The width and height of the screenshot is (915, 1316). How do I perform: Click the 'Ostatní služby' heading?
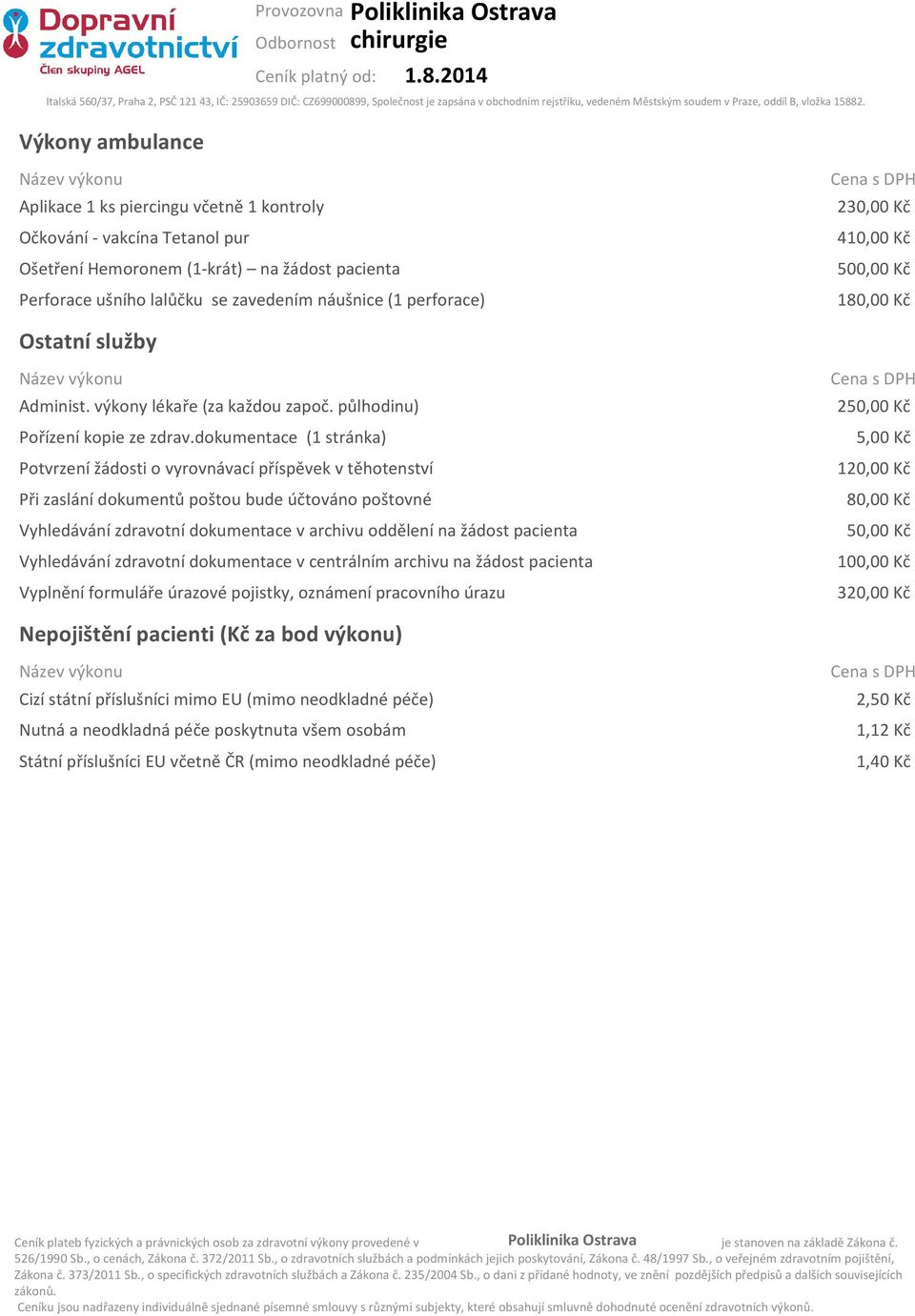click(88, 341)
